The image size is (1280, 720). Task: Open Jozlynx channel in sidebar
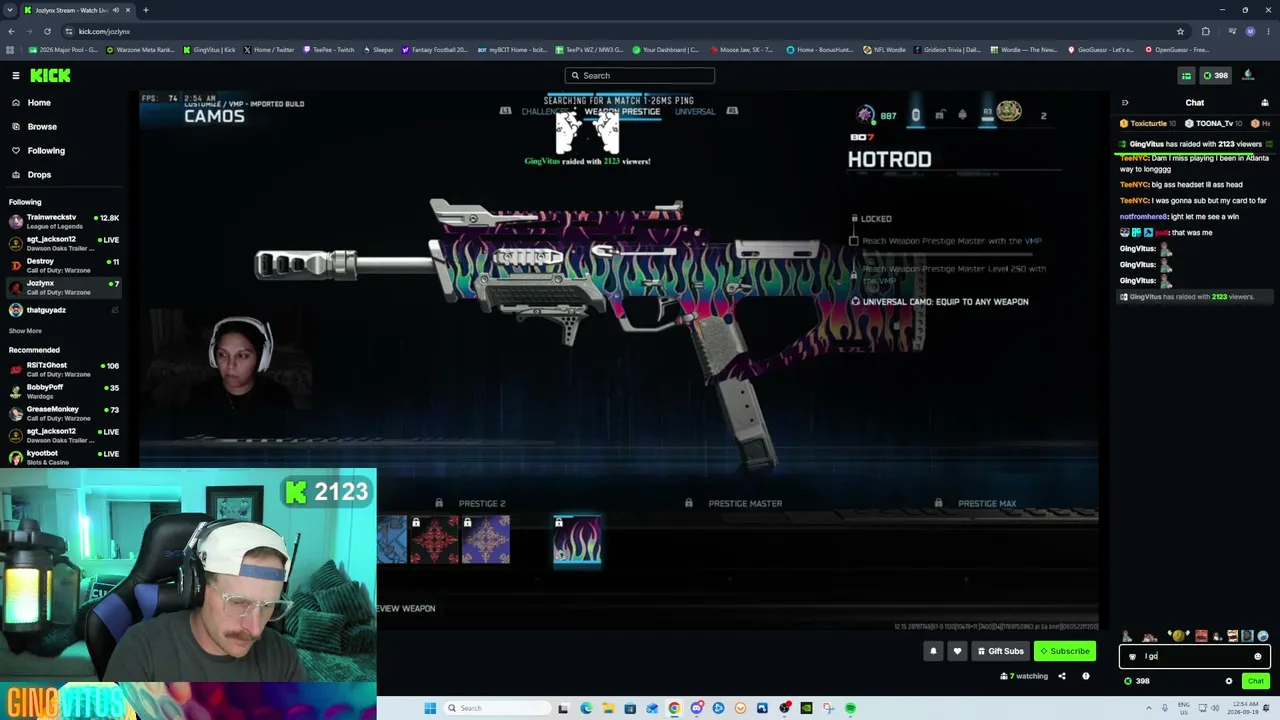[x=62, y=287]
